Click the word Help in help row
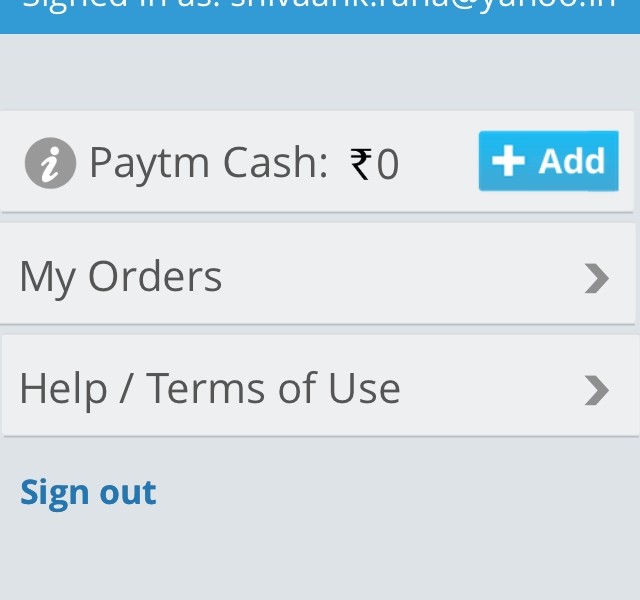Image resolution: width=640 pixels, height=600 pixels. point(63,391)
